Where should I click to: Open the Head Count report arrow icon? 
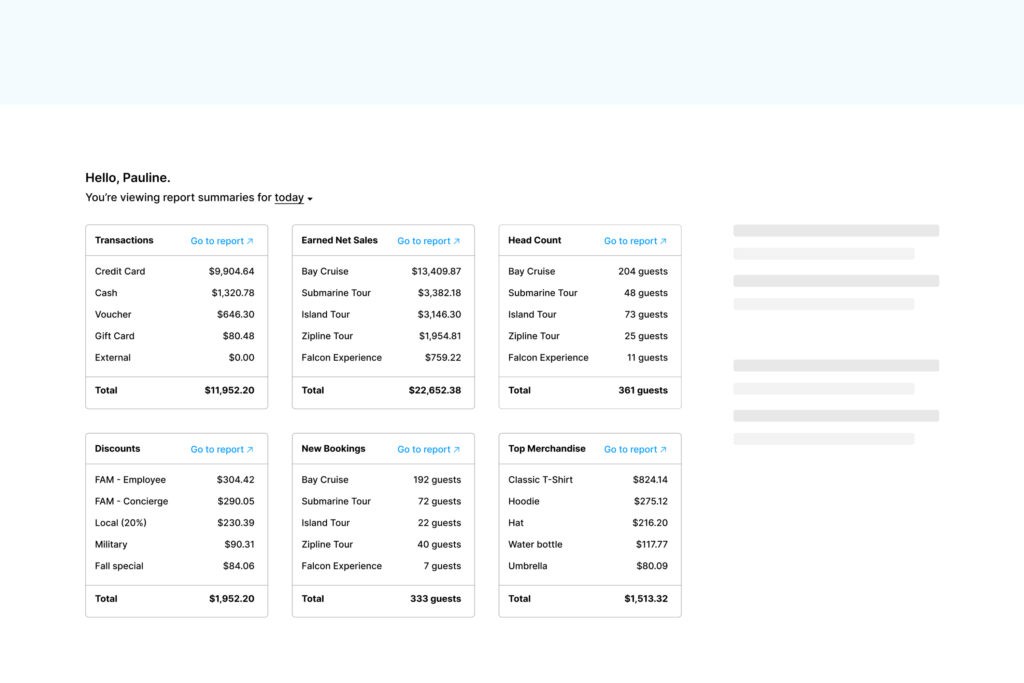tap(665, 240)
